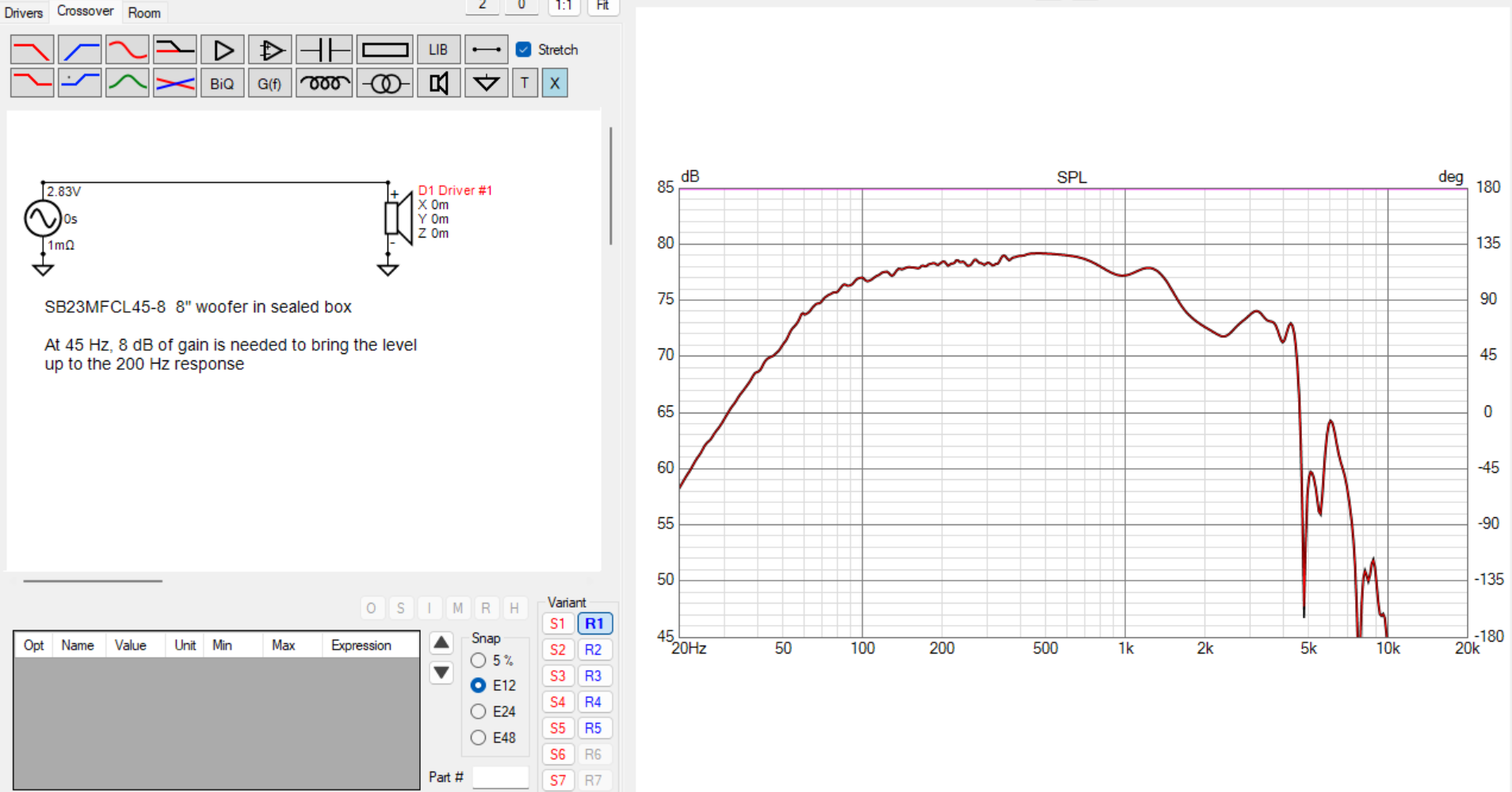
Task: Toggle the highlighted X toolbar button
Action: [555, 83]
